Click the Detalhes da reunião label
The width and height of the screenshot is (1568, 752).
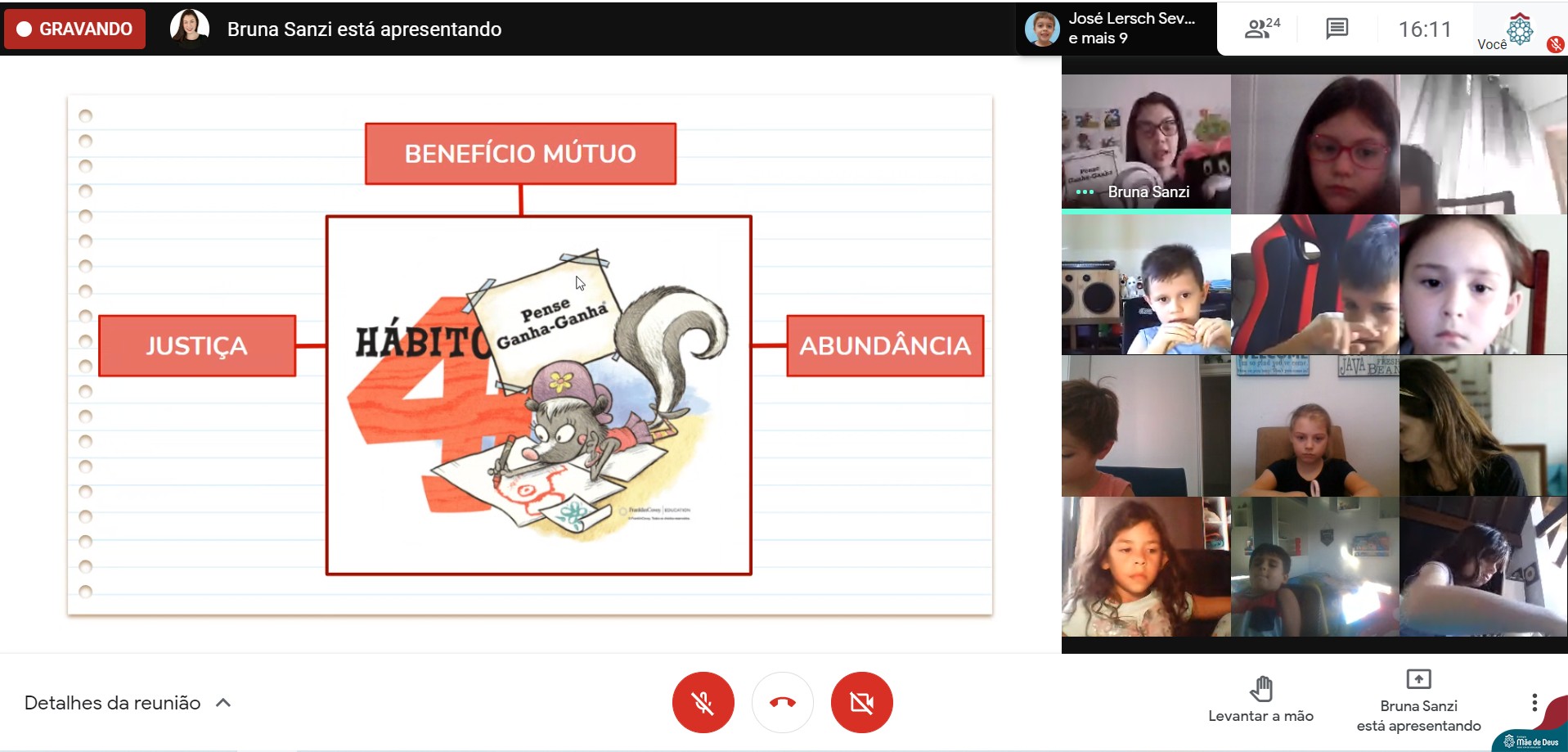(112, 703)
